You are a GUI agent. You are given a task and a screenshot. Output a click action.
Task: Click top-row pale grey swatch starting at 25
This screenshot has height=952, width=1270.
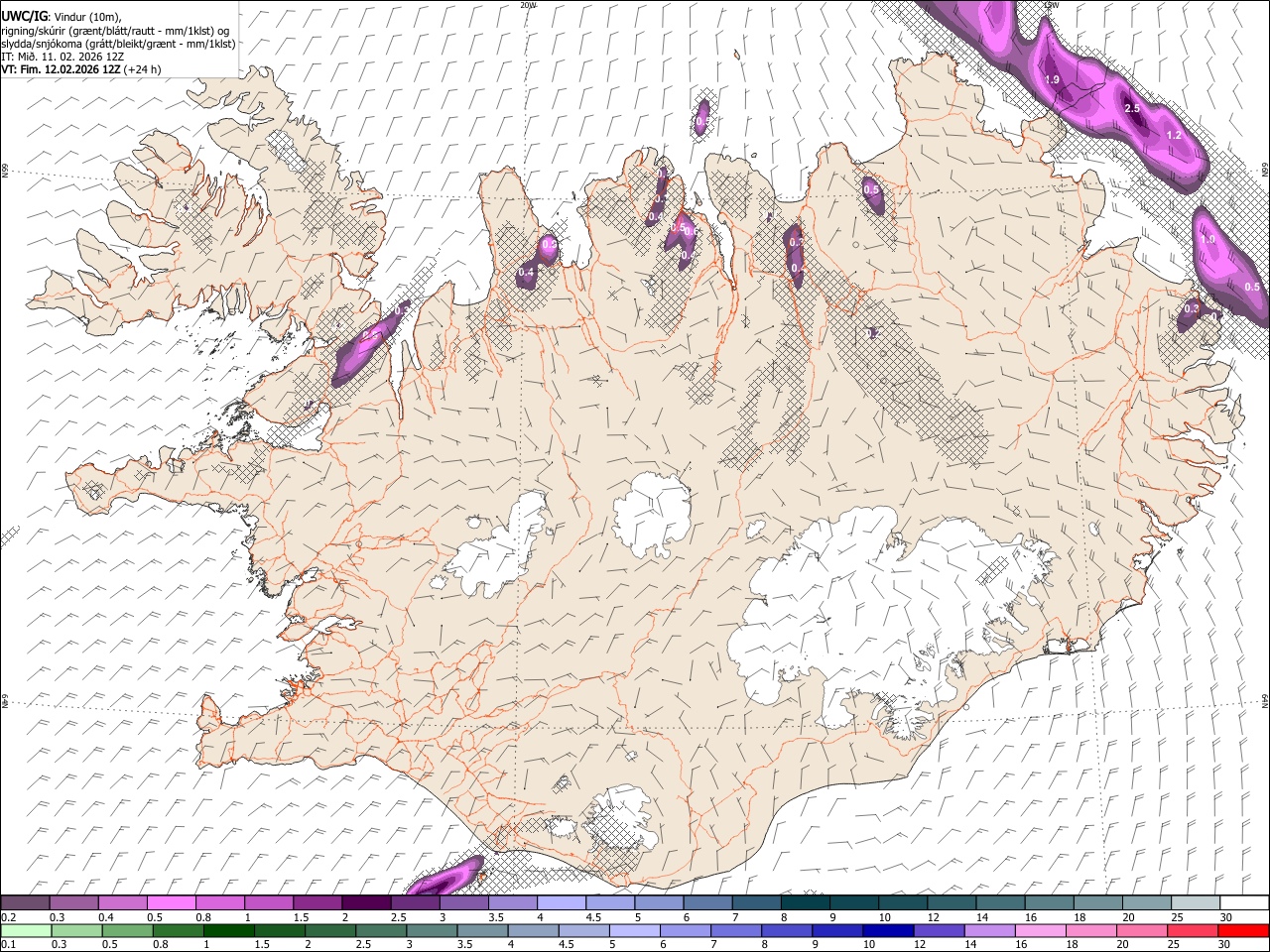tap(1196, 902)
